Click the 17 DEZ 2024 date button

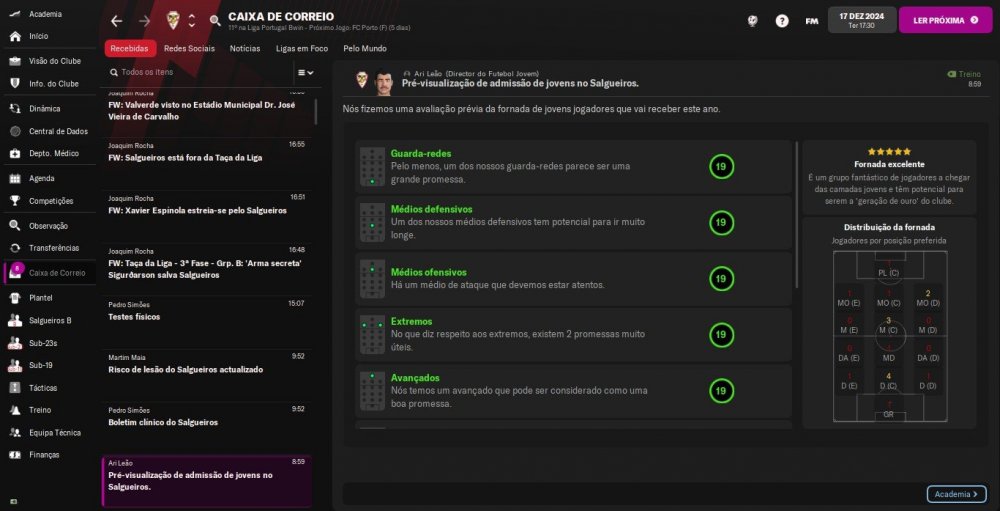(x=862, y=20)
